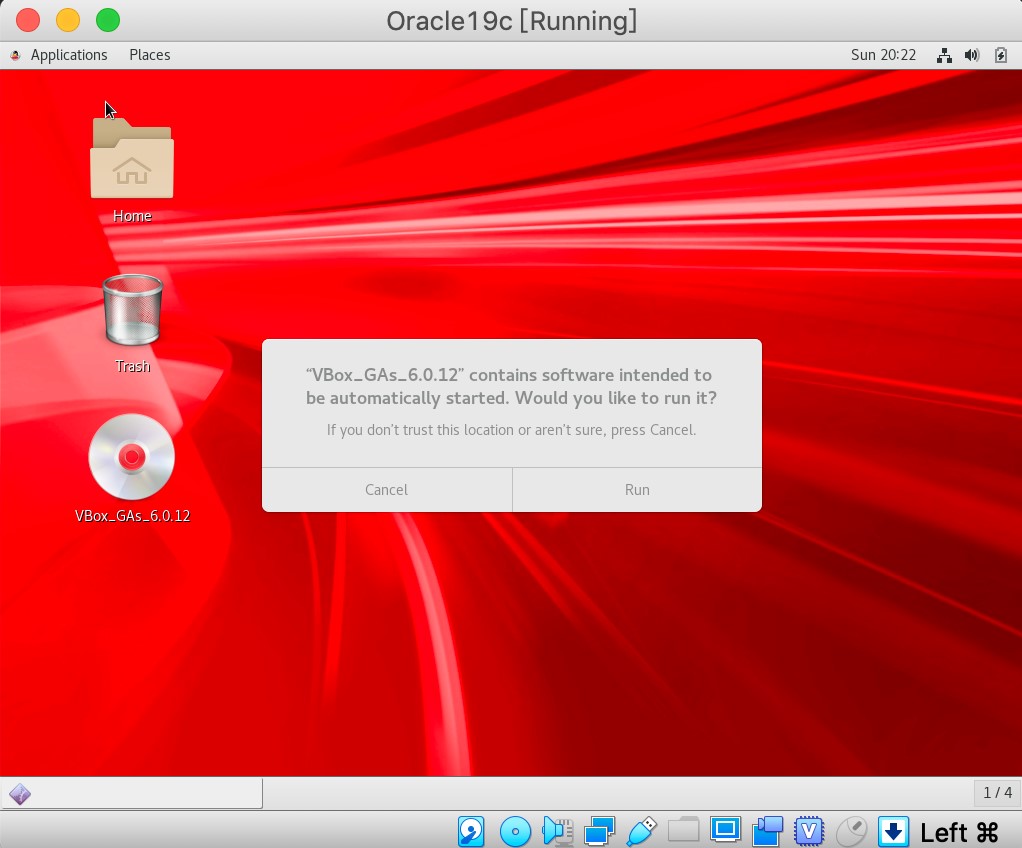
Task: Click the CPU virtualization V chip icon
Action: coord(810,832)
